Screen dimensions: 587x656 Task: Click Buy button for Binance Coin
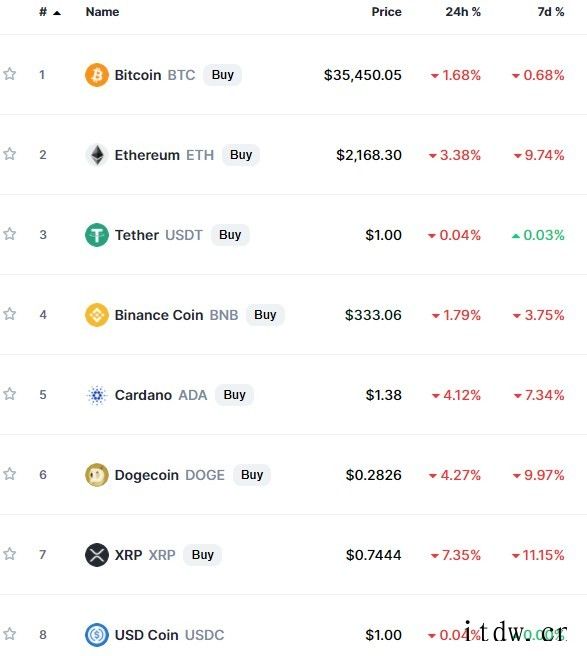265,315
